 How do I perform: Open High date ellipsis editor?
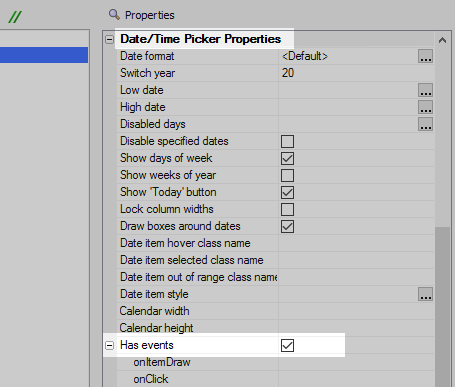pyautogui.click(x=425, y=107)
